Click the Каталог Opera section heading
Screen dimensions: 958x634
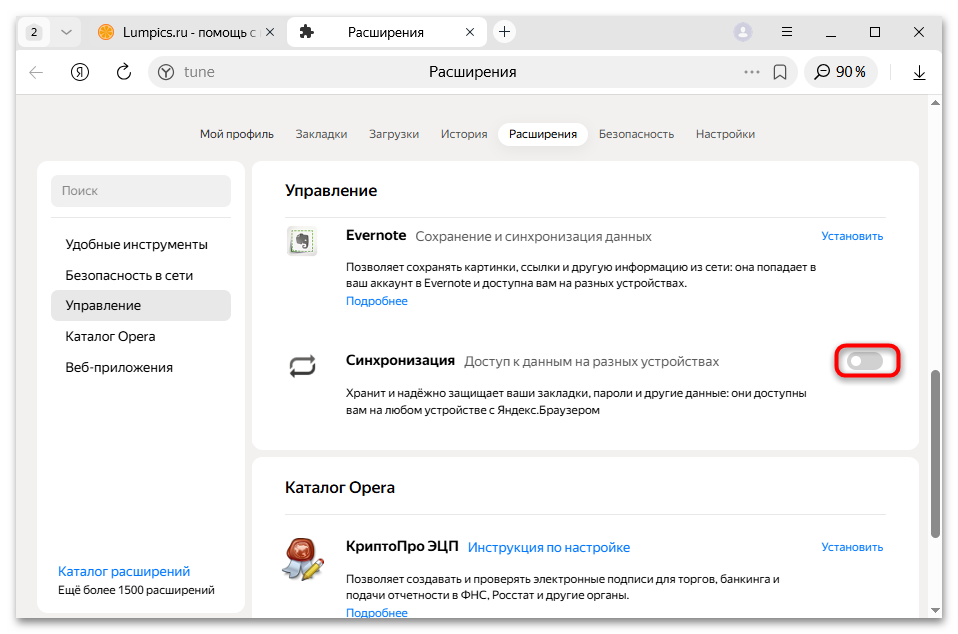coord(340,487)
